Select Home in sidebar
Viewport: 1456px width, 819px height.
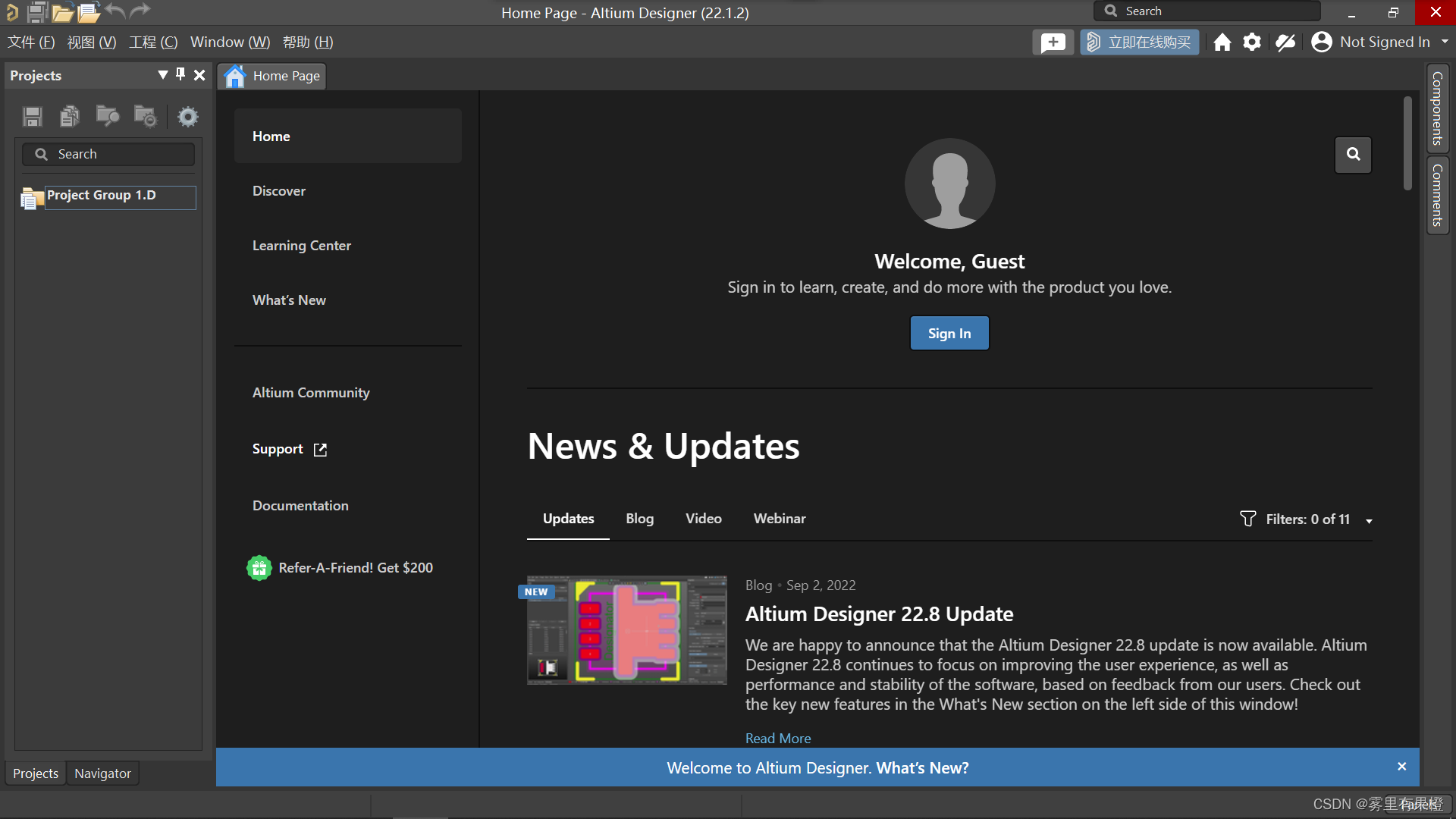[347, 136]
